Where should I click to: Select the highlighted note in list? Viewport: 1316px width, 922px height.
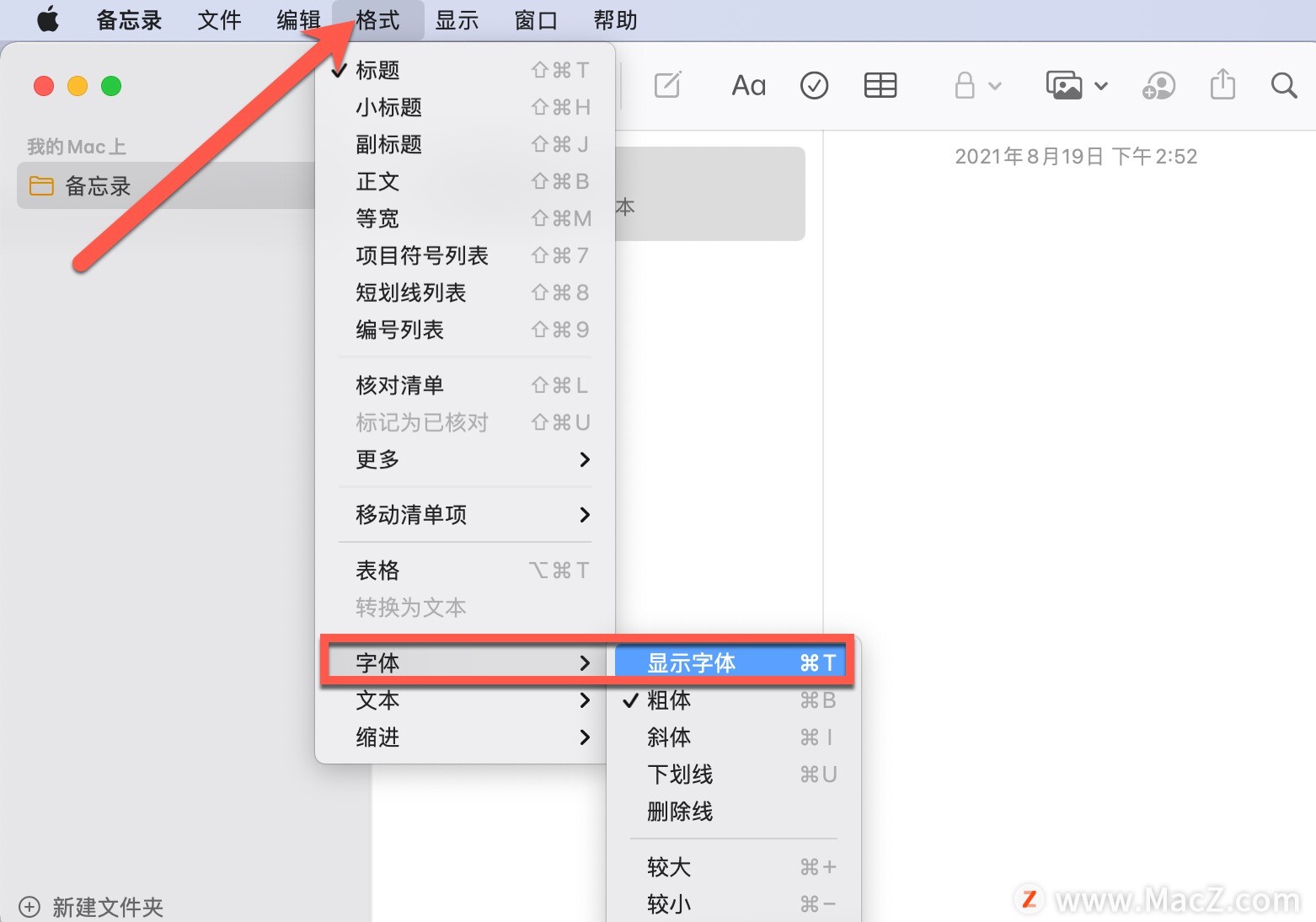click(x=710, y=194)
